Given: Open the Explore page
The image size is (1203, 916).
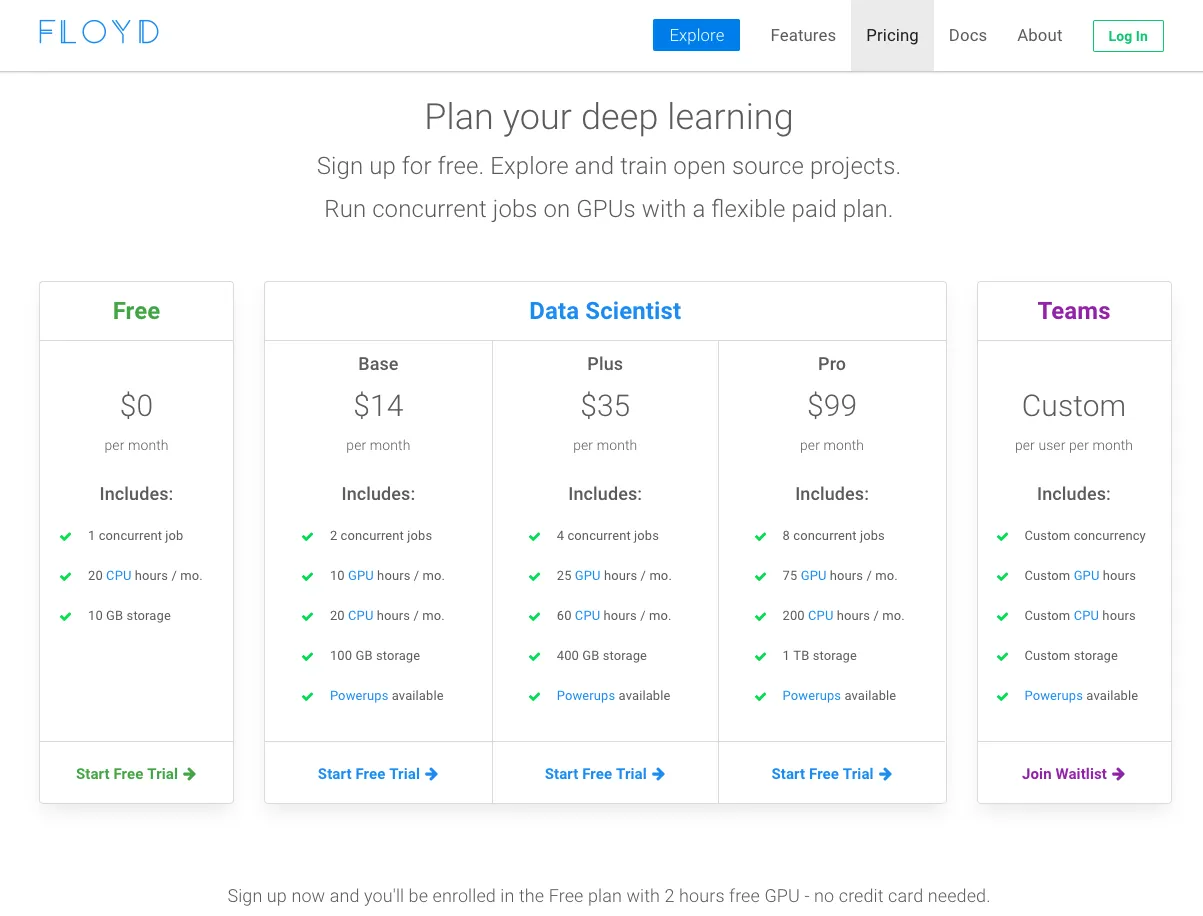Looking at the screenshot, I should [696, 35].
